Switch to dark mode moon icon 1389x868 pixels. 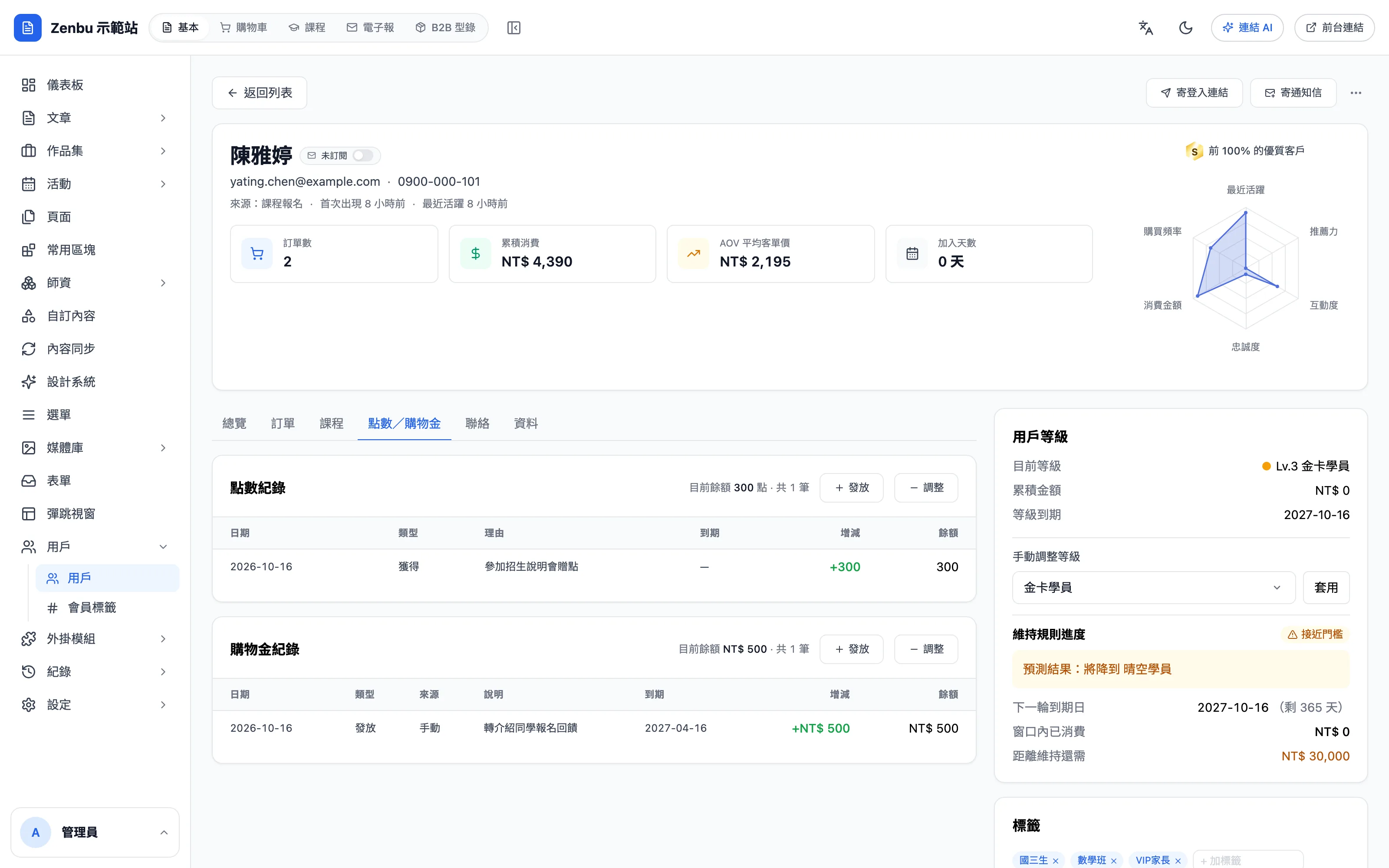coord(1186,27)
